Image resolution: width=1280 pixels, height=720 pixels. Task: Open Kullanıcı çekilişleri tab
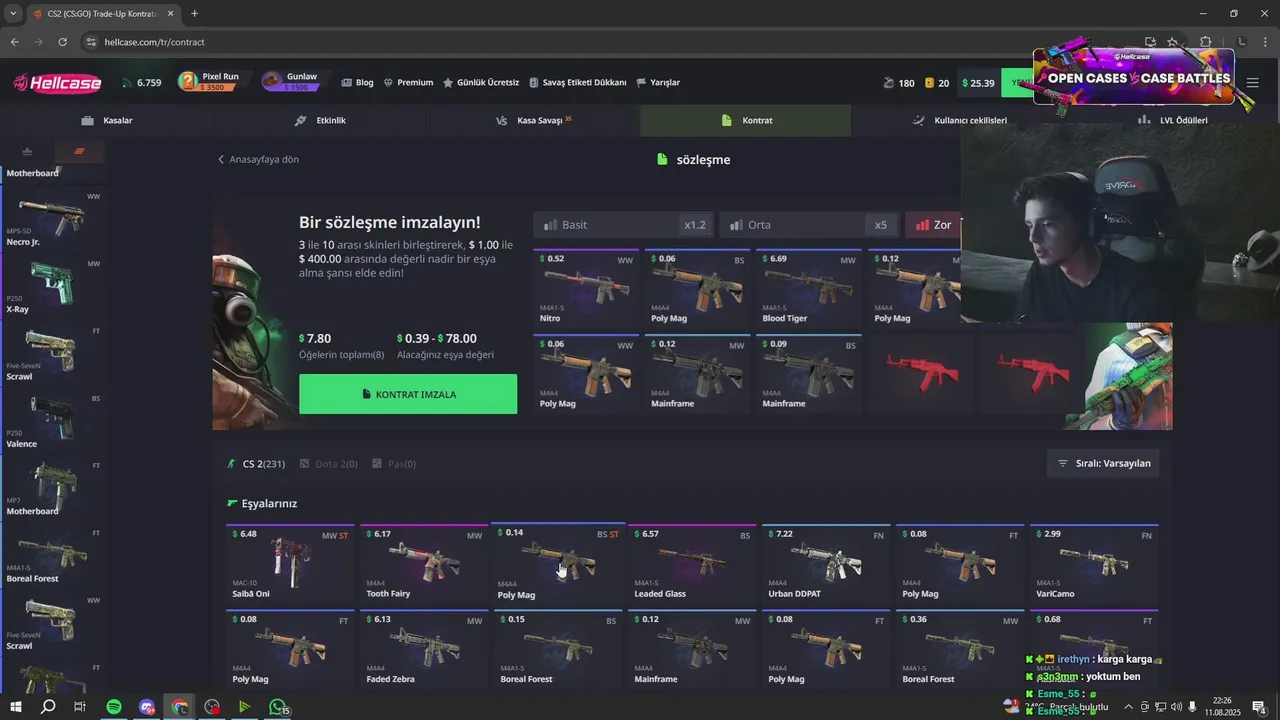tap(959, 120)
